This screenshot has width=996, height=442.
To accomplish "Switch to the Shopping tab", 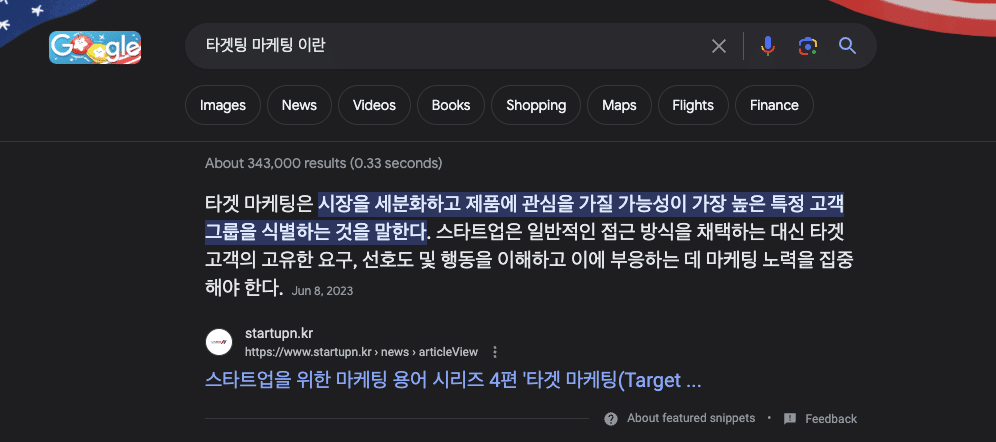I will tap(536, 105).
